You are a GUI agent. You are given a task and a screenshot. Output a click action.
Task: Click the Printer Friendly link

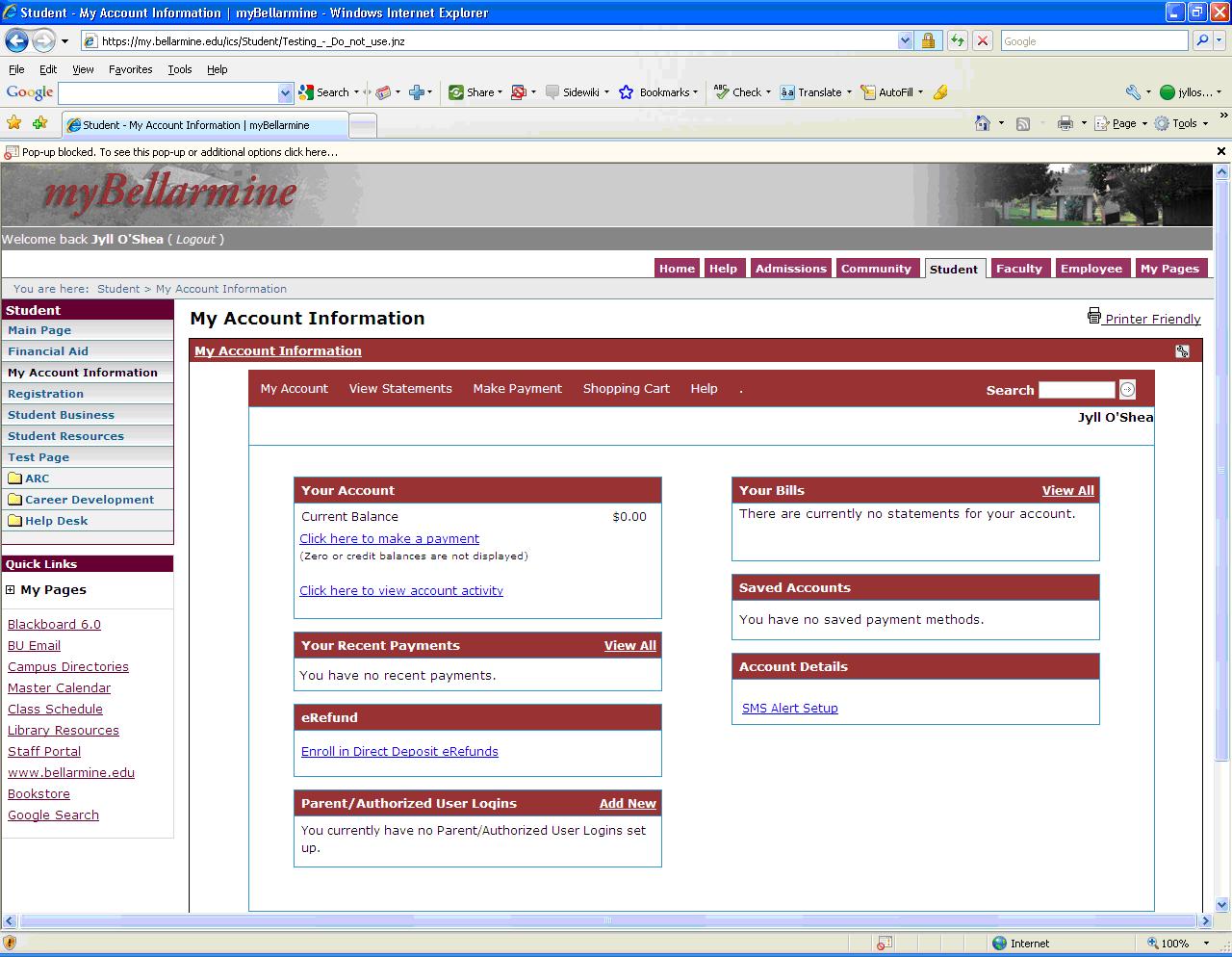[1153, 319]
